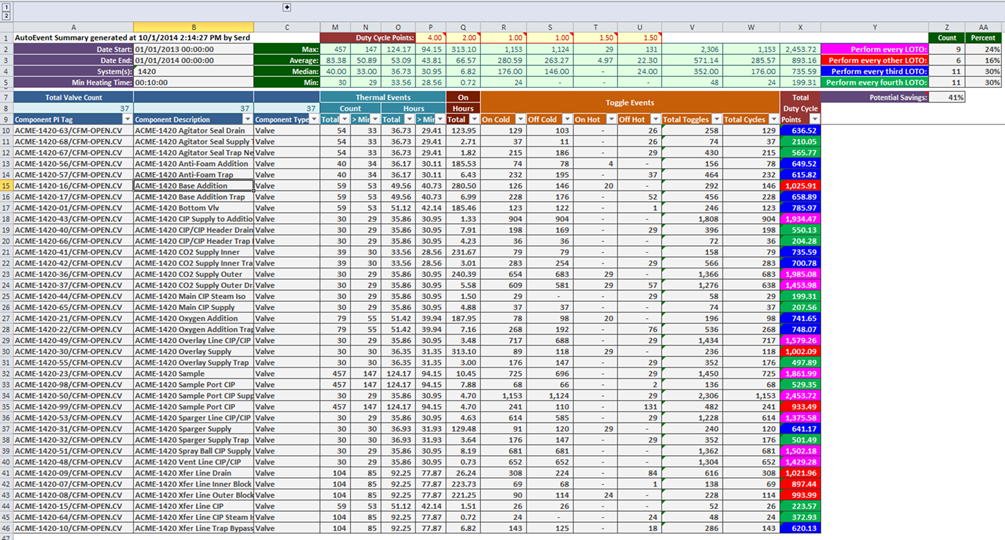
Task: Open Total Toggles filter dropdown
Action: 717,119
